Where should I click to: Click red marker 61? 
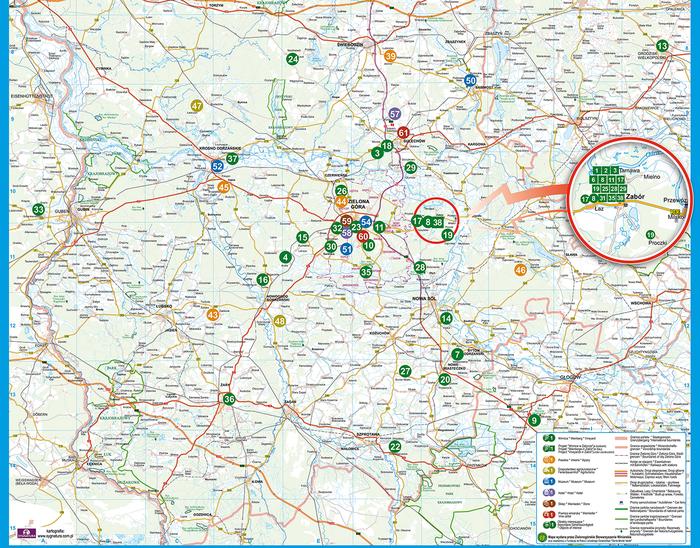coord(403,132)
